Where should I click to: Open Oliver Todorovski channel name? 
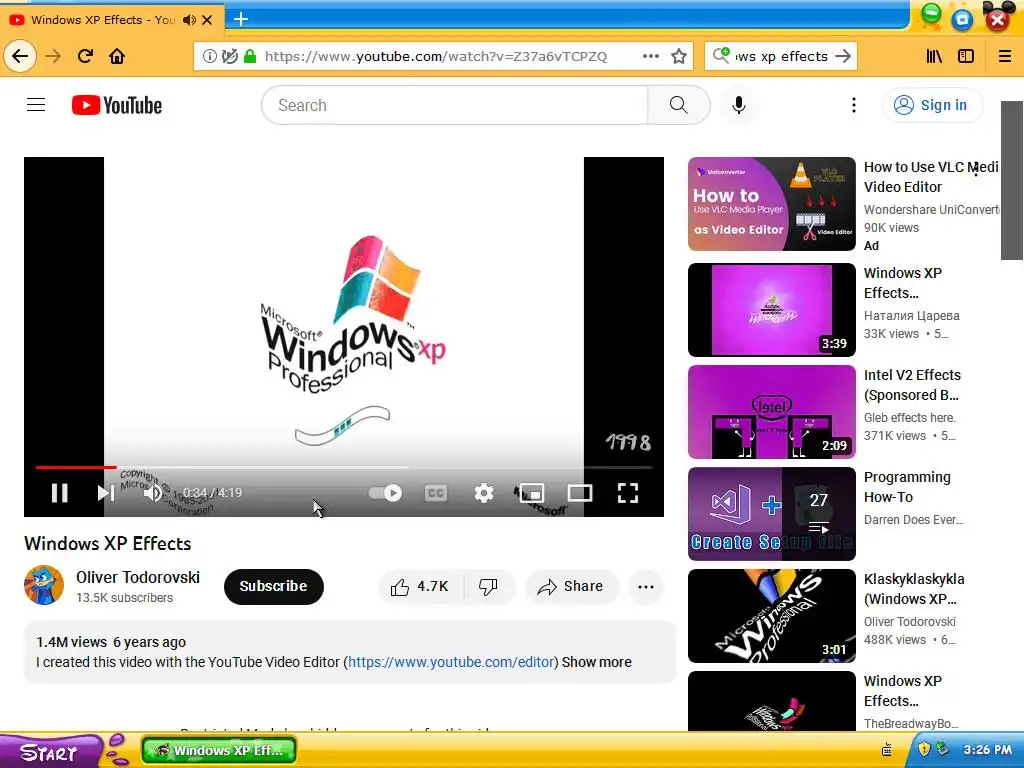[138, 577]
